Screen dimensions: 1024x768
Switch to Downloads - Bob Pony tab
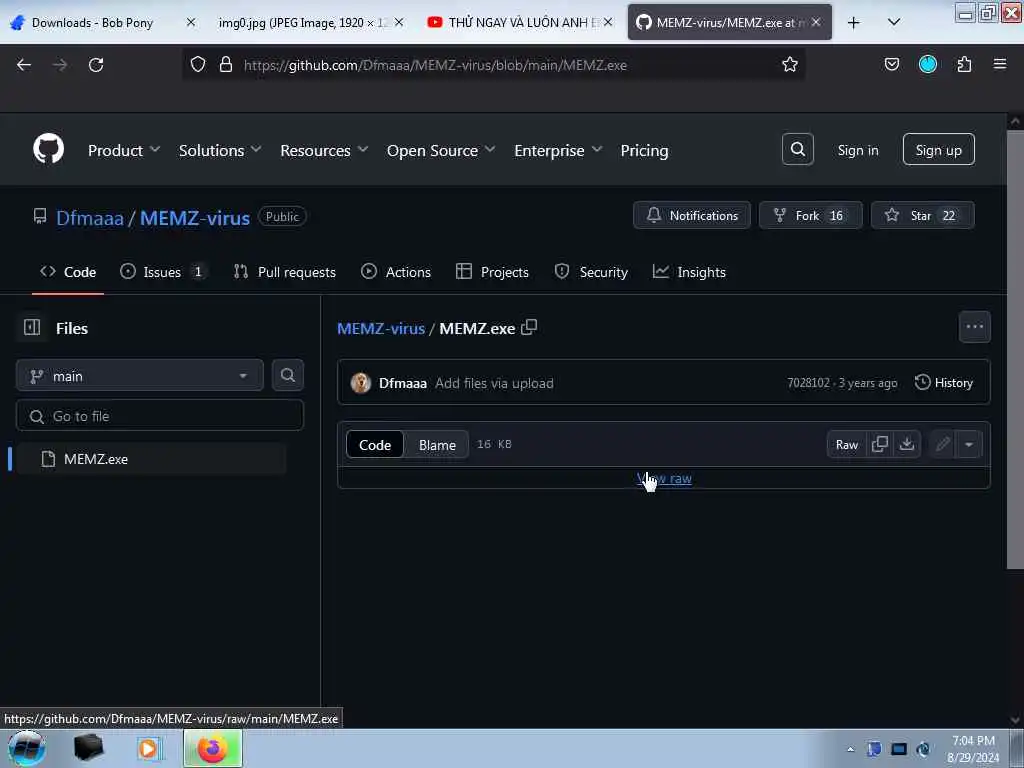pos(102,23)
